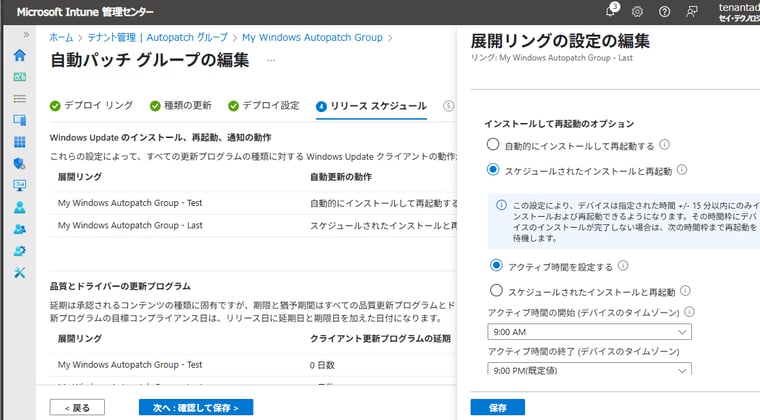Select My Windows Autopatch Group - Last in Windows Update table

pyautogui.click(x=130, y=225)
